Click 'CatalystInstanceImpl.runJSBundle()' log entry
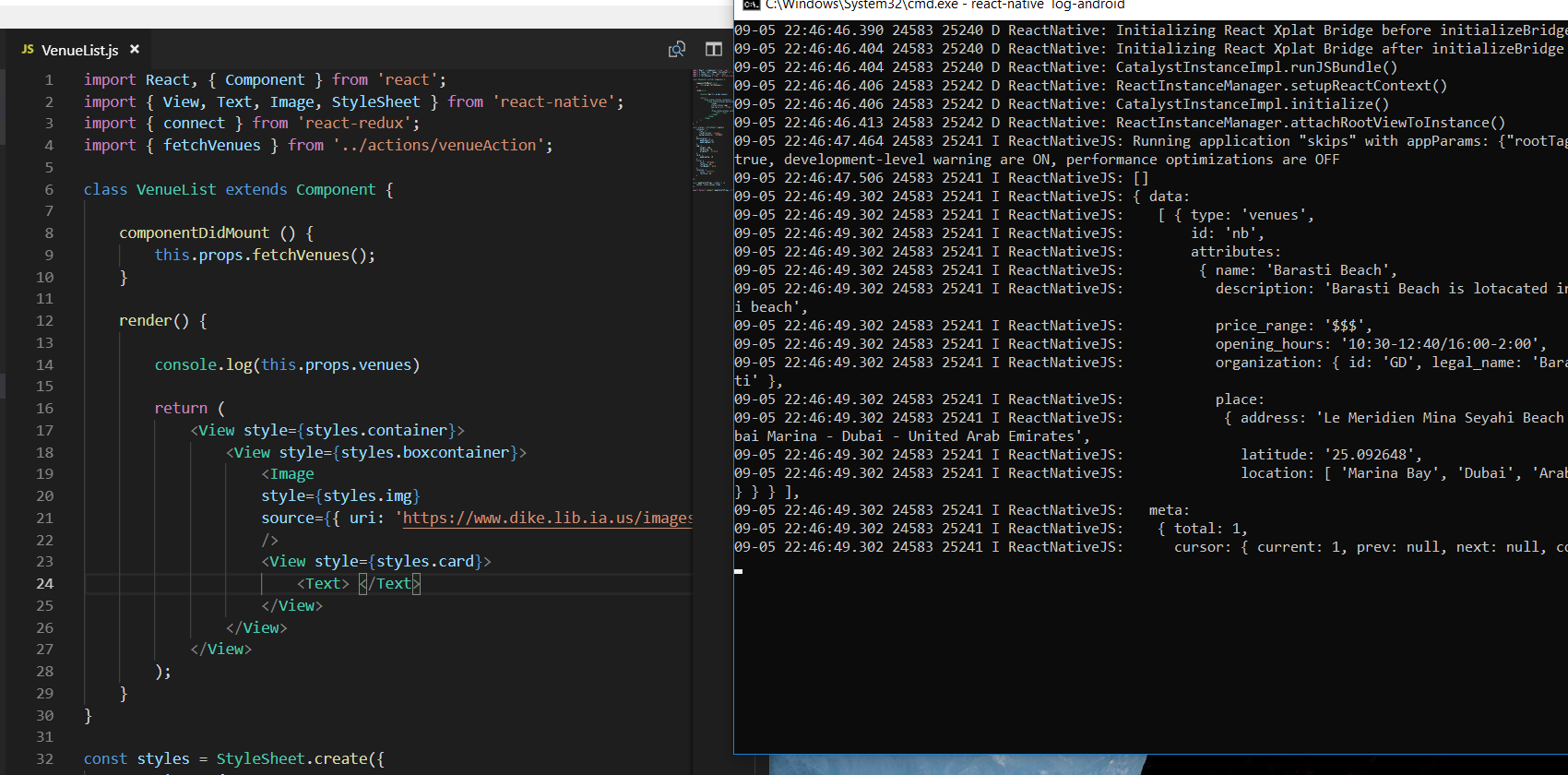 click(x=1256, y=67)
